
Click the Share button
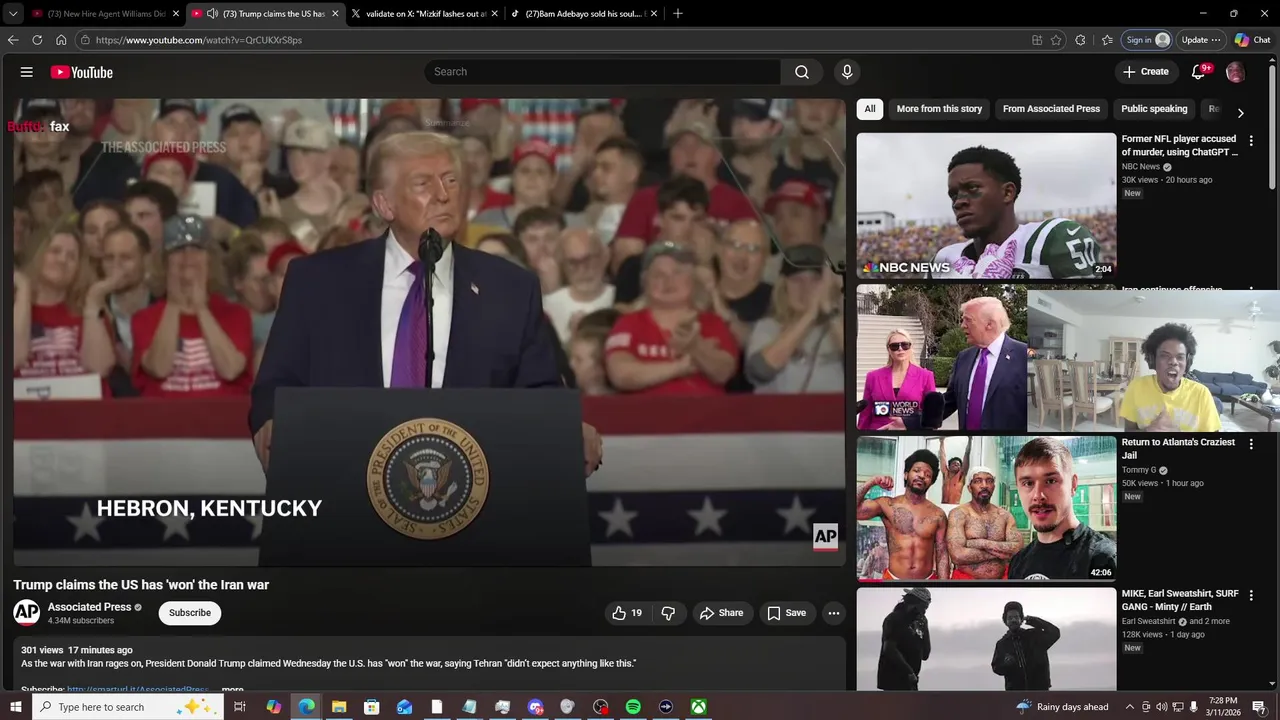tap(721, 613)
